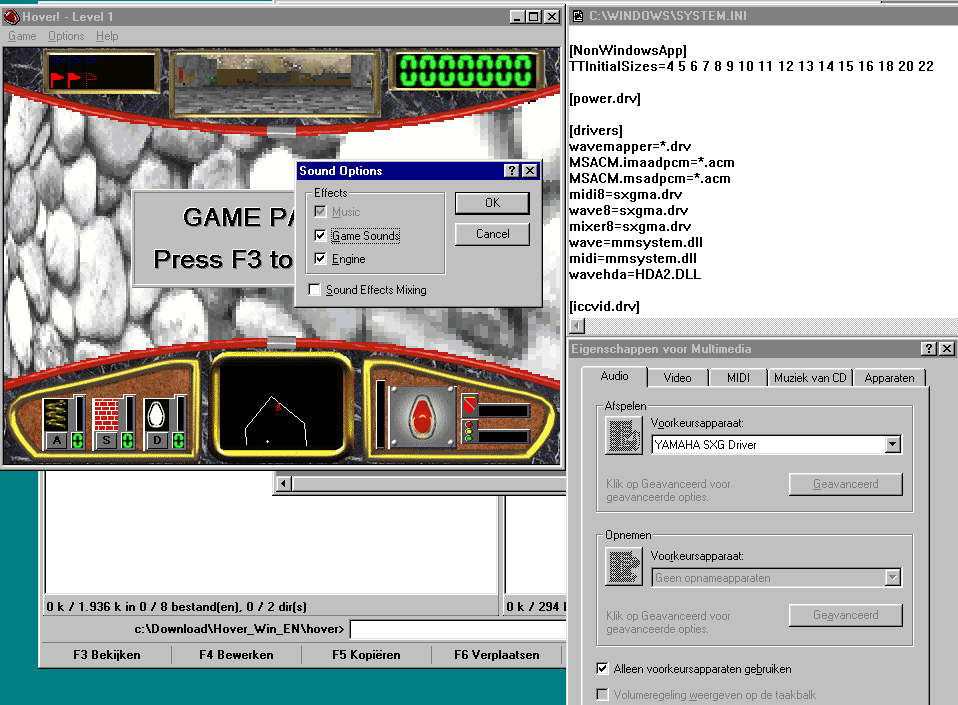Click the vertical speed gauge beside hovercraft
This screenshot has width=958, height=705.
click(x=381, y=415)
